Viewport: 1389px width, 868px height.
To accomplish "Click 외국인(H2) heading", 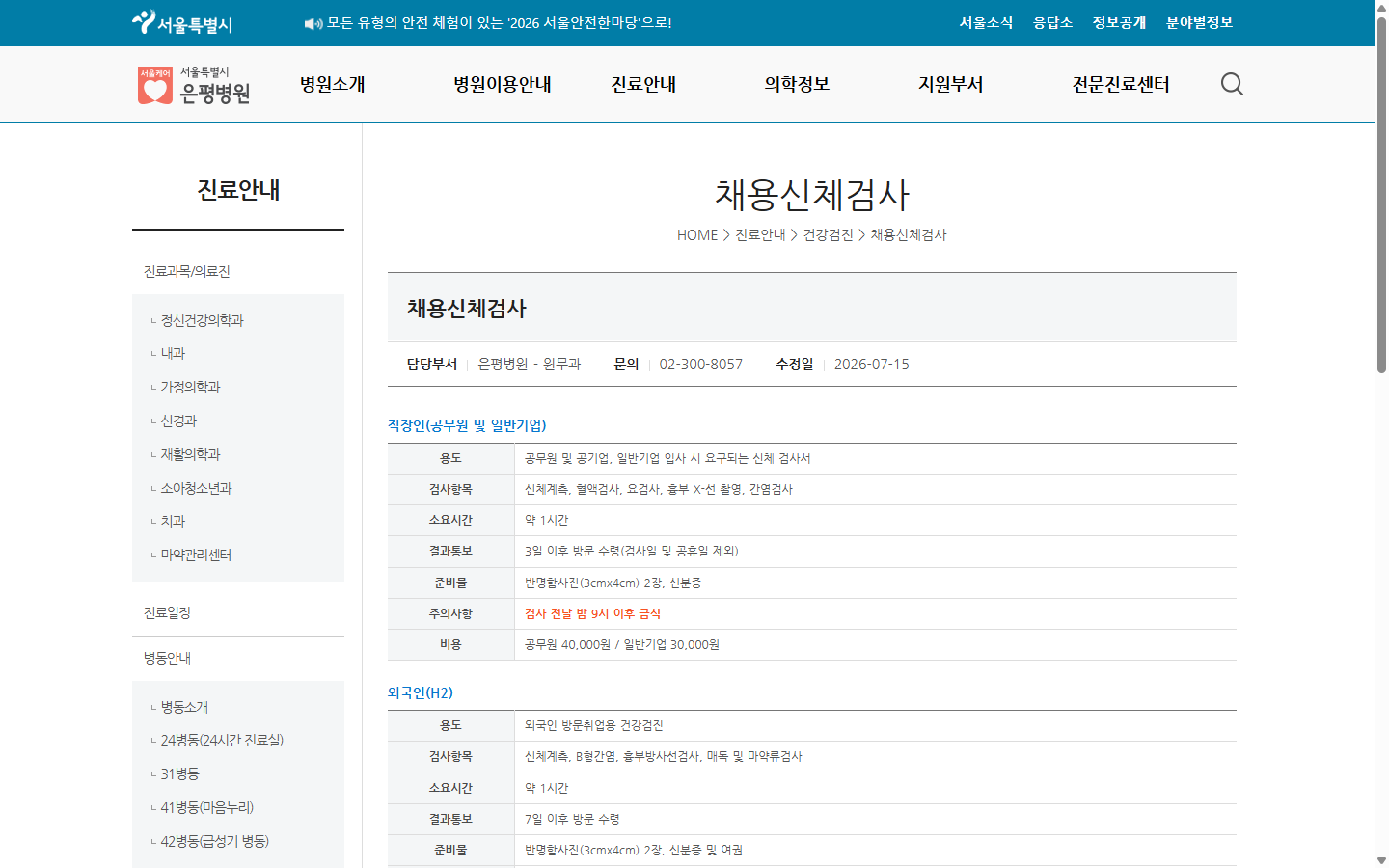I will (421, 692).
